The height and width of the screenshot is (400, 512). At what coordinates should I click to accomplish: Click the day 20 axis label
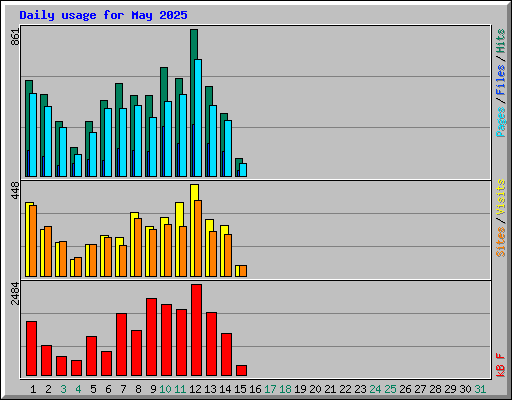(315, 389)
